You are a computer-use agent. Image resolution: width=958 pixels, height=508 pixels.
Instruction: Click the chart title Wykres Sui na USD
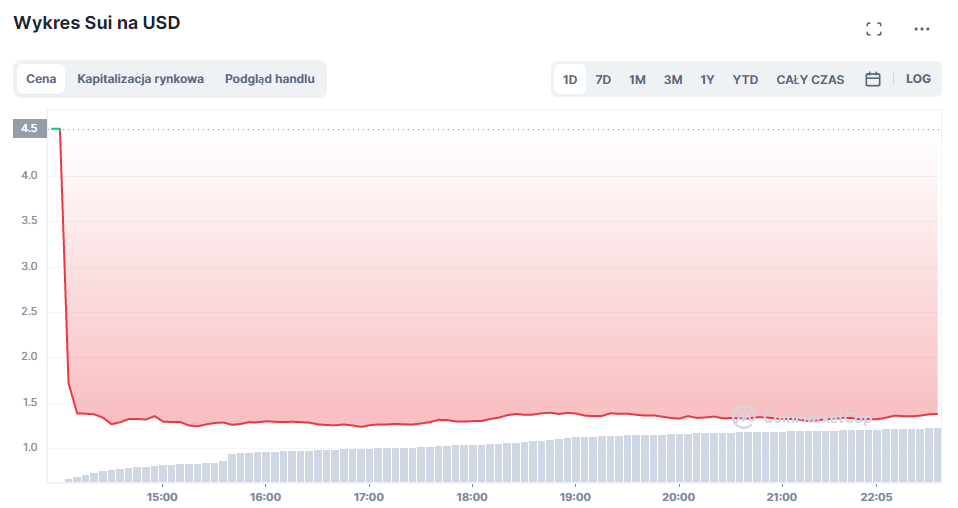97,23
